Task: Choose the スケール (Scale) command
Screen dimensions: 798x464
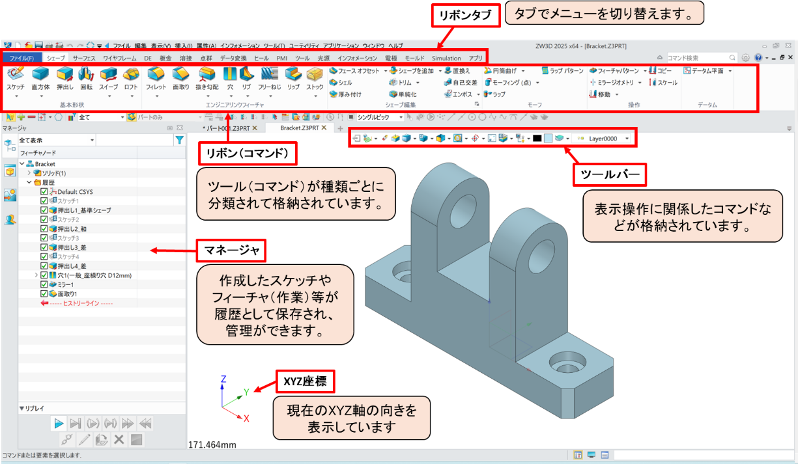Action: (663, 82)
